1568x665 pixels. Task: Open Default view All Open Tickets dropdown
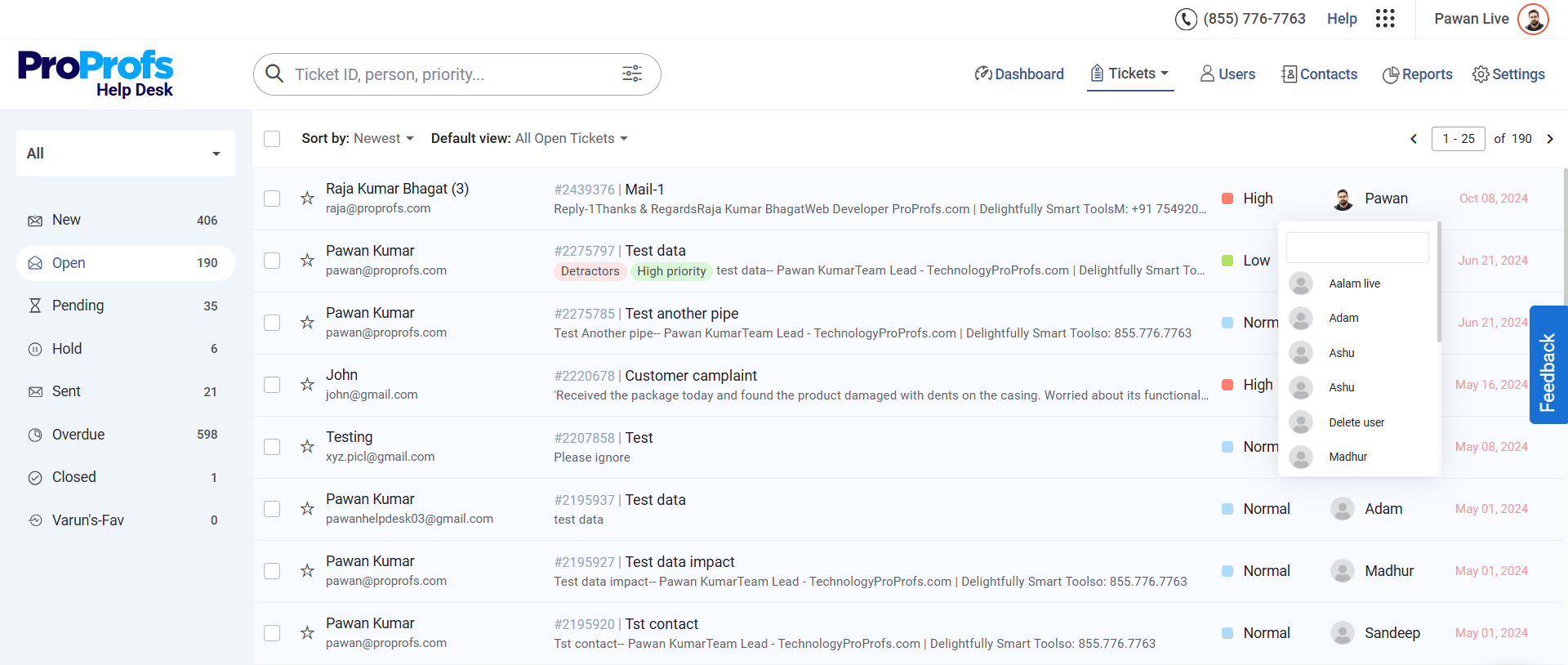(x=529, y=139)
